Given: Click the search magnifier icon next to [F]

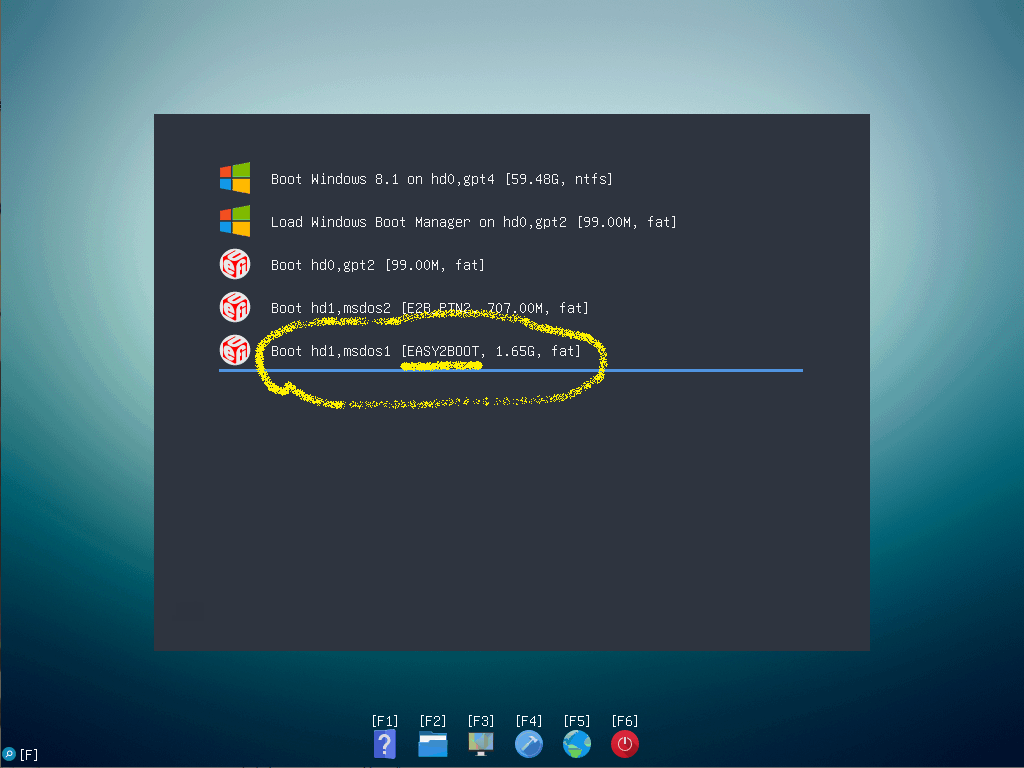Looking at the screenshot, I should (x=9, y=754).
